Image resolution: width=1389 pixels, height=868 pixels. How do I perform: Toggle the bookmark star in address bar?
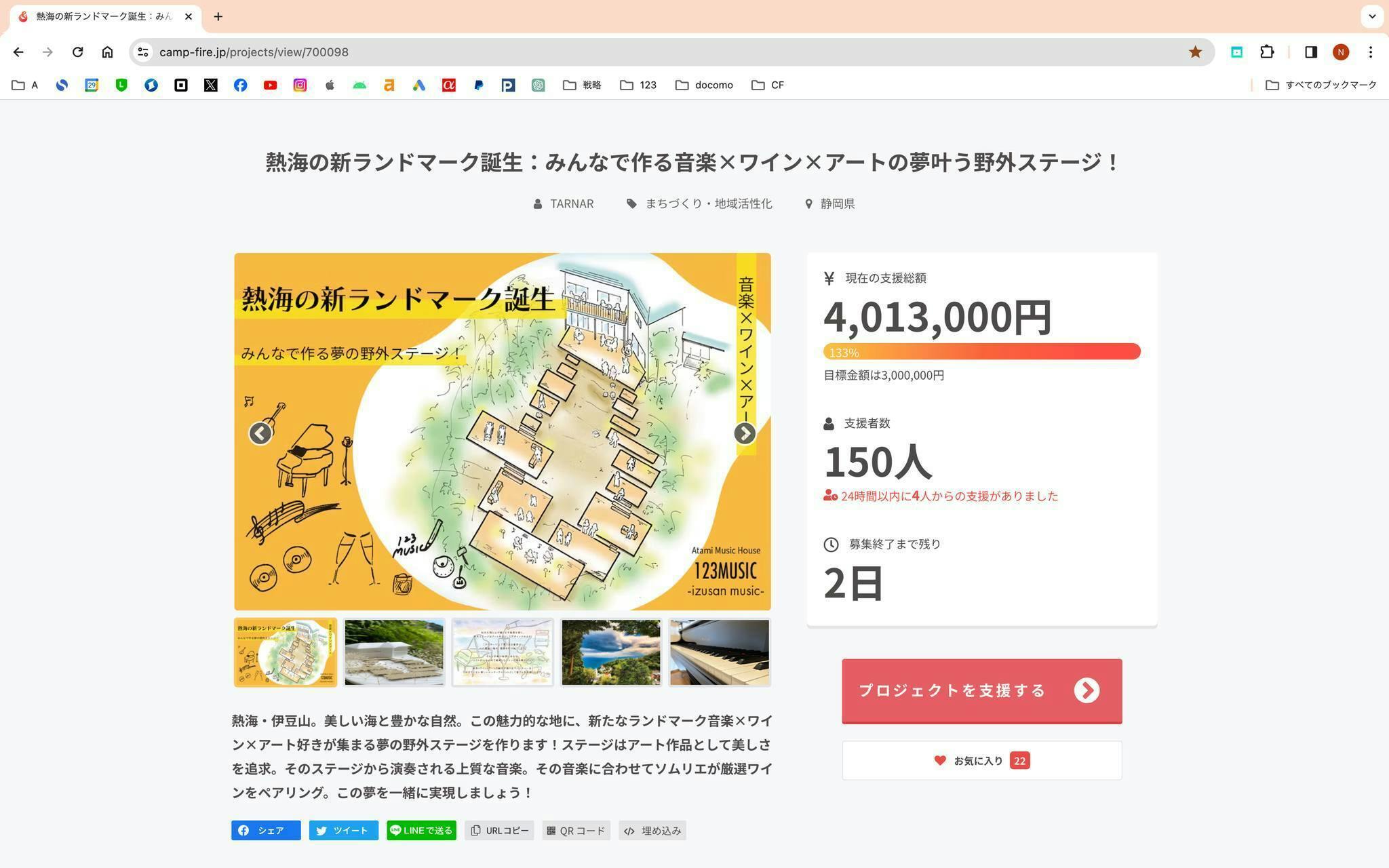(1195, 52)
